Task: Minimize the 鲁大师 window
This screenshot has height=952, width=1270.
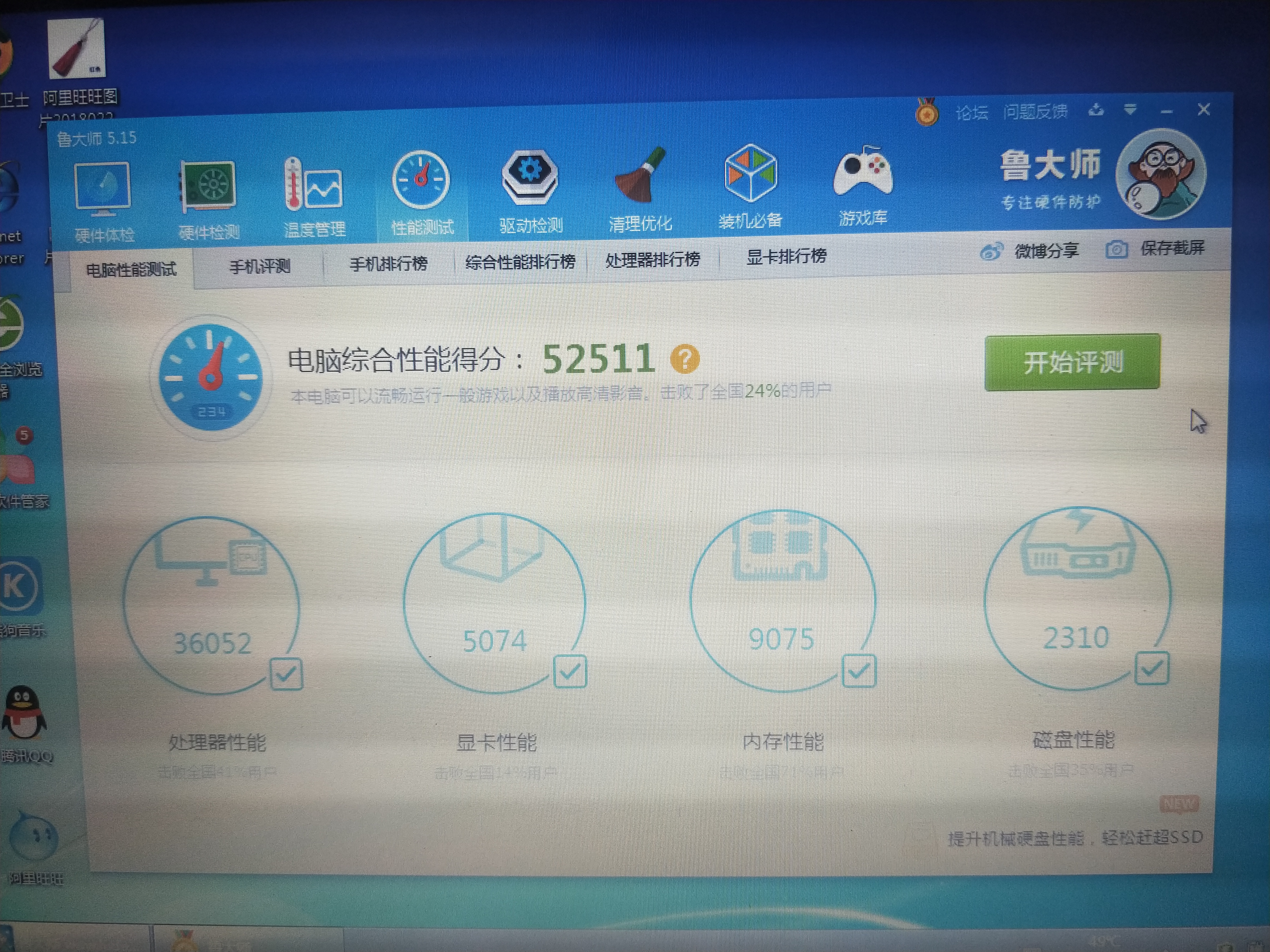Action: tap(1167, 111)
